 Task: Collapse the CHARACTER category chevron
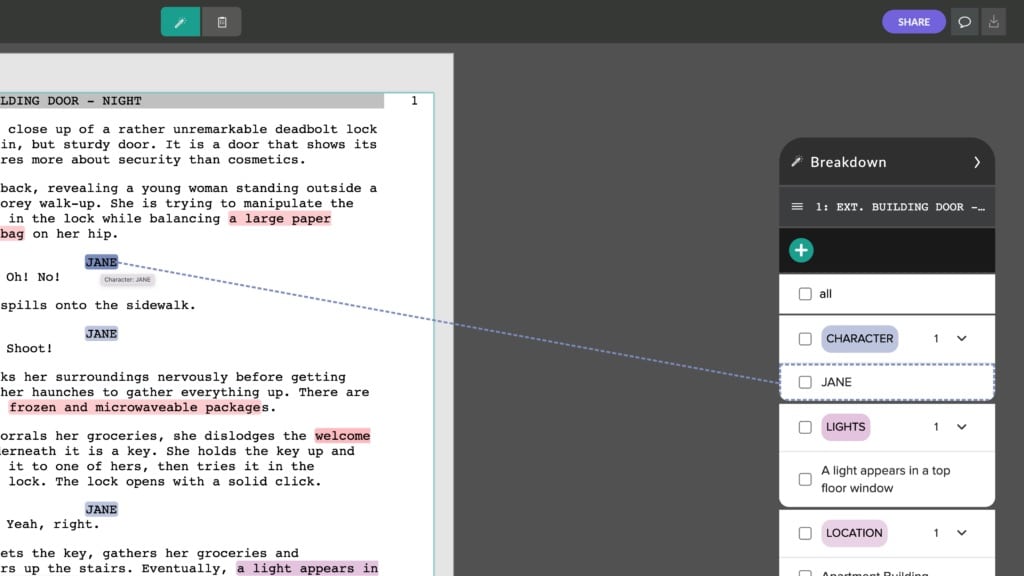(962, 338)
